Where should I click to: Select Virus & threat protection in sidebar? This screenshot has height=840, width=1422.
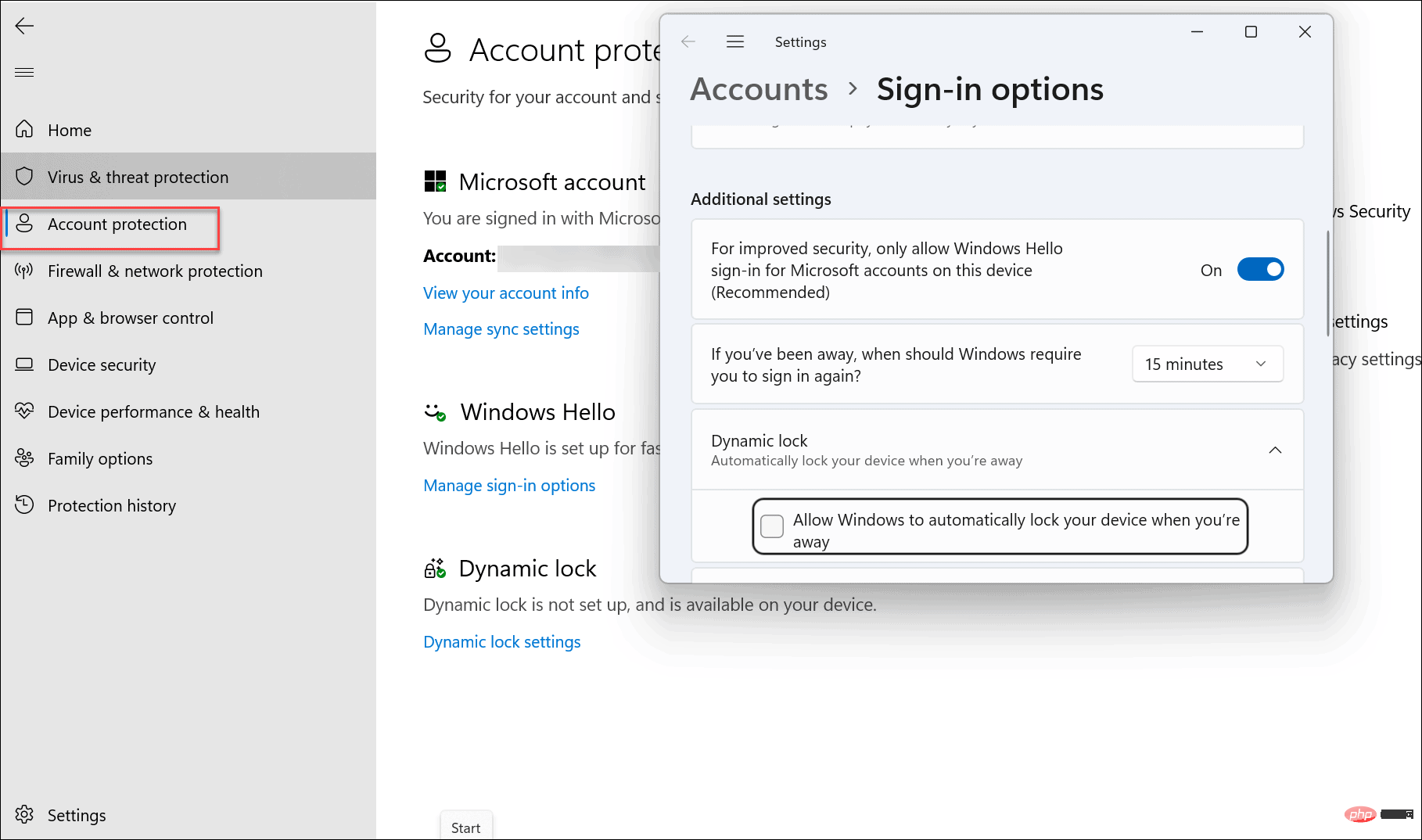[138, 176]
